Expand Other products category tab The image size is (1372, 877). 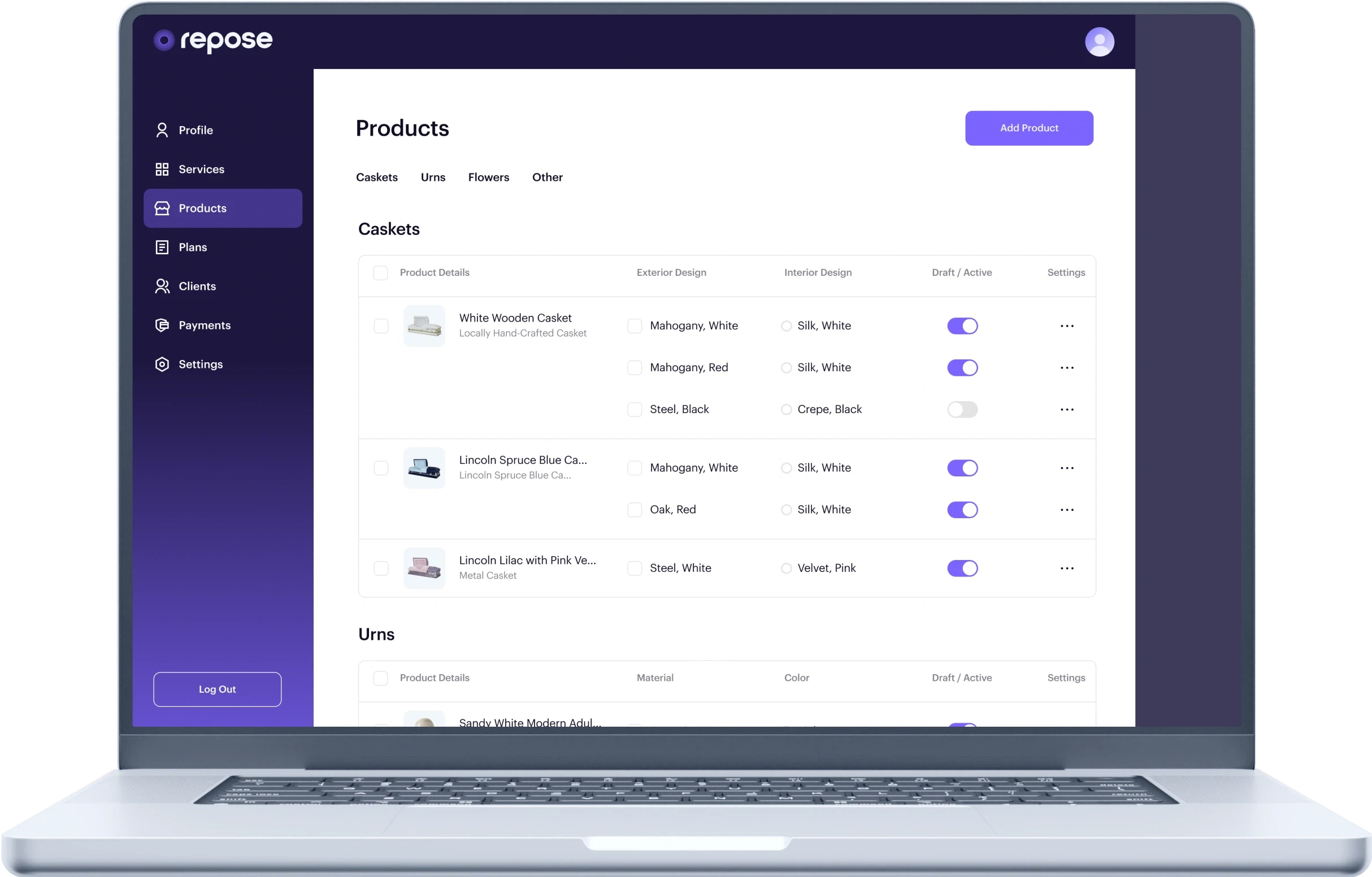(546, 177)
